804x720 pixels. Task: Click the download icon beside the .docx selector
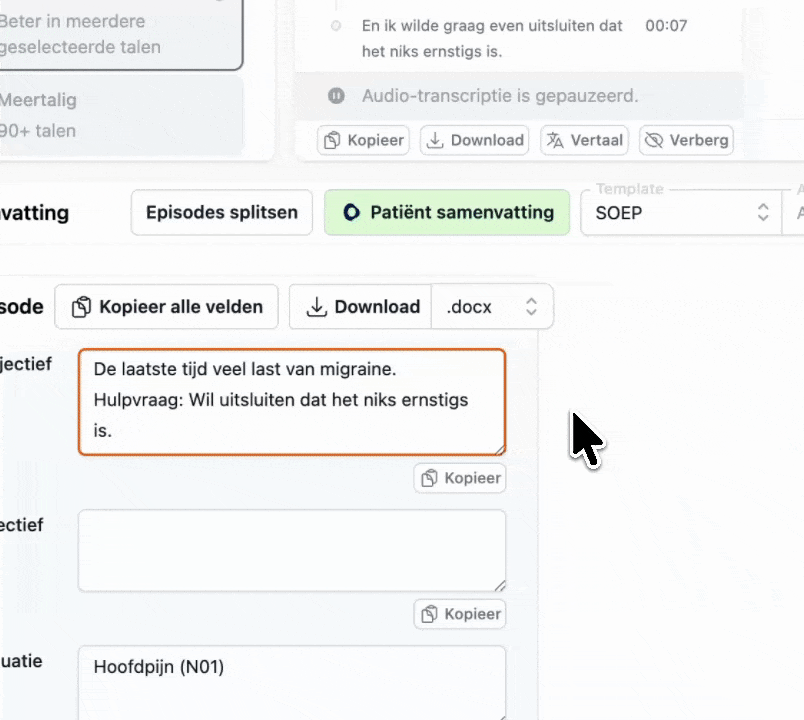pyautogui.click(x=319, y=307)
